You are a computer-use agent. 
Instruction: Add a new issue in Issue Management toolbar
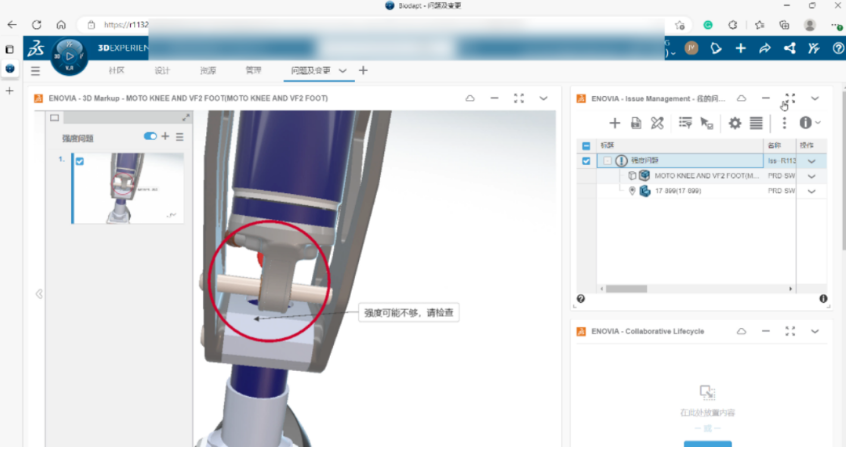pos(615,123)
